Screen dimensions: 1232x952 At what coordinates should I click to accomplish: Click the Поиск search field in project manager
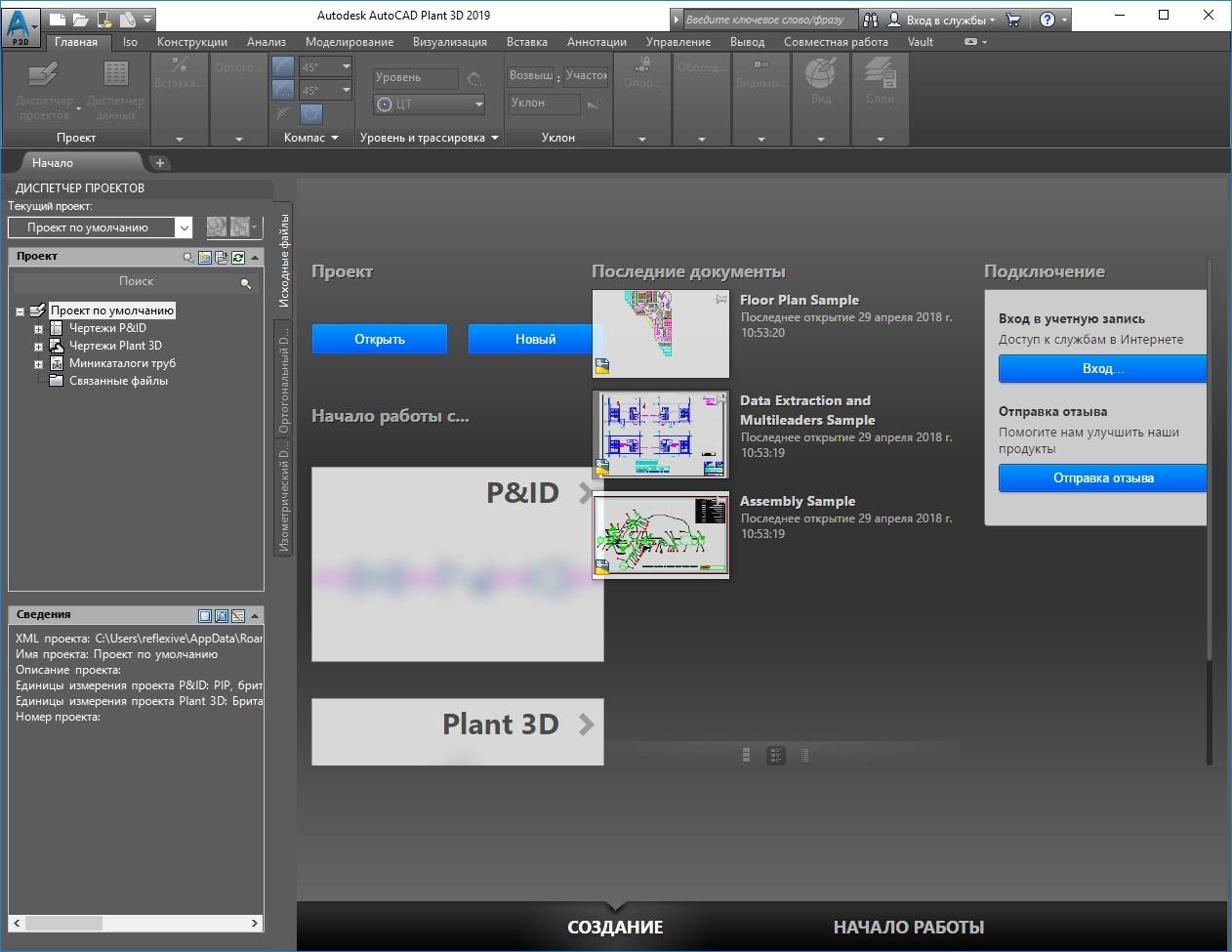pos(136,281)
